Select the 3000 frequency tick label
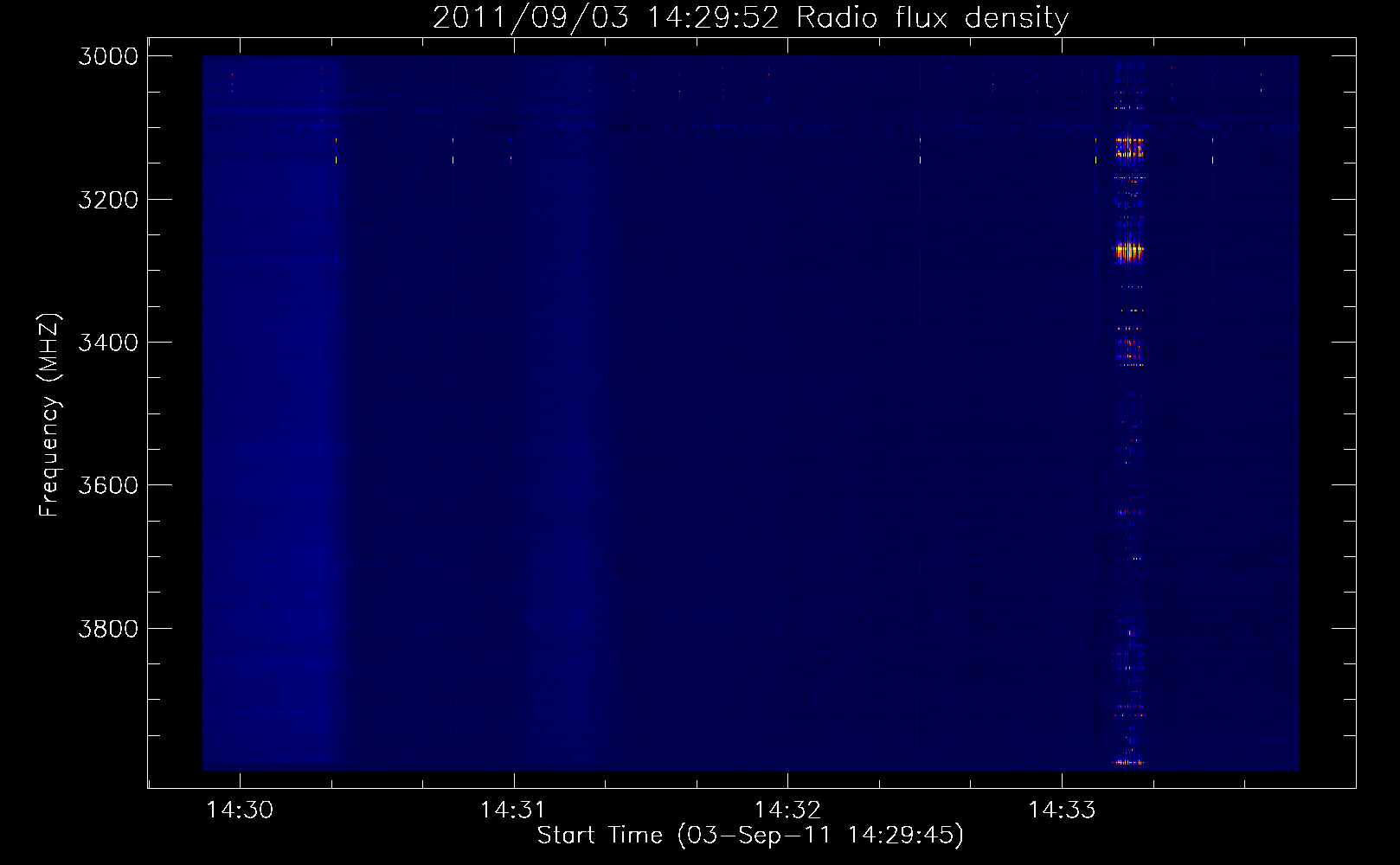1400x865 pixels. coord(108,56)
